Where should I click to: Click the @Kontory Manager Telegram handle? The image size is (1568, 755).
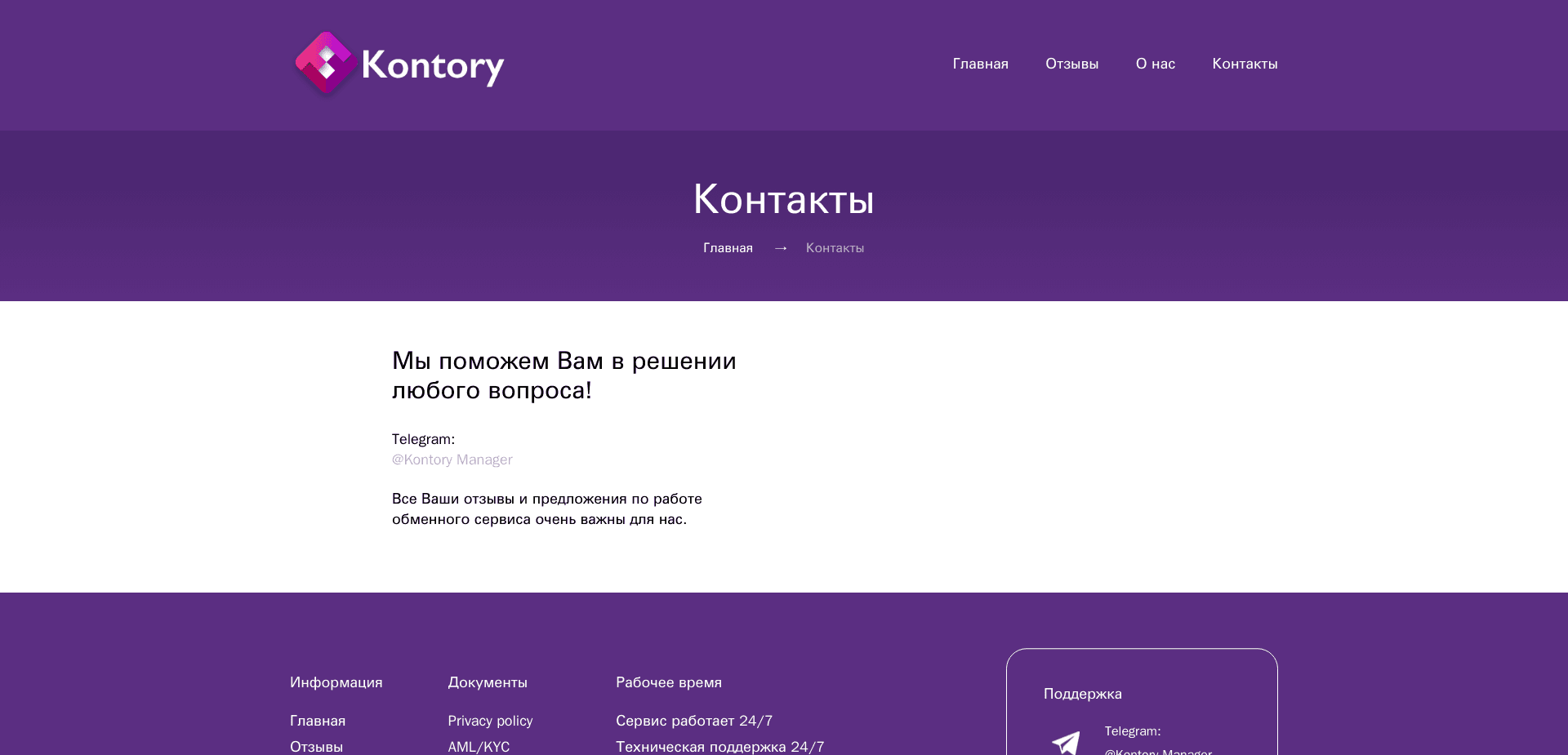452,460
